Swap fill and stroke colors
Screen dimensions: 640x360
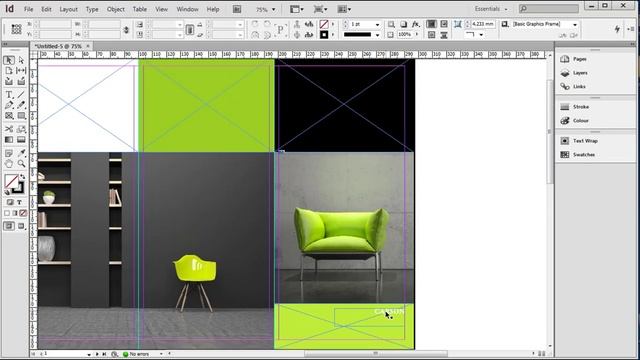22,177
